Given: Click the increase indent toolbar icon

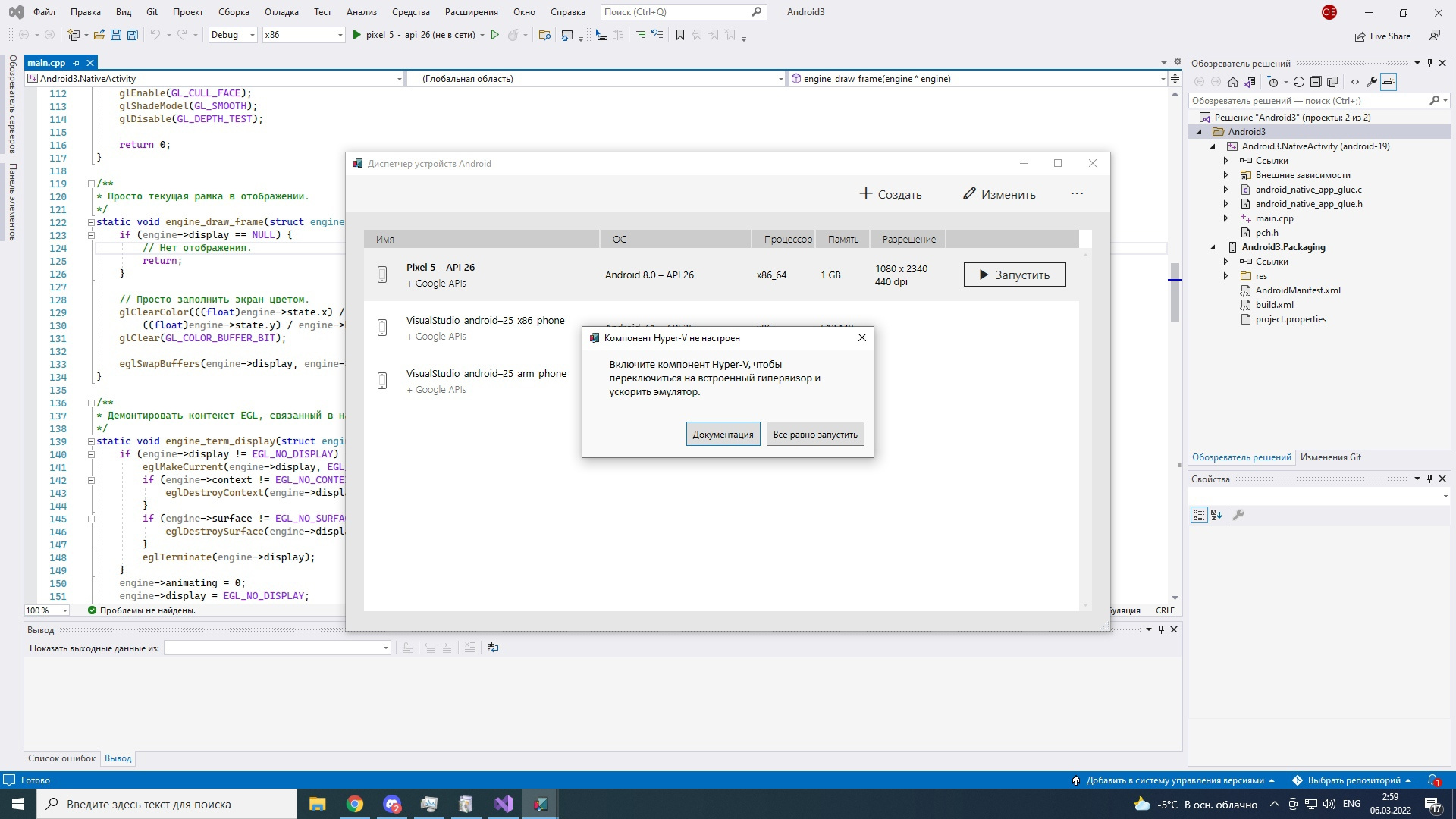Looking at the screenshot, I should [640, 35].
